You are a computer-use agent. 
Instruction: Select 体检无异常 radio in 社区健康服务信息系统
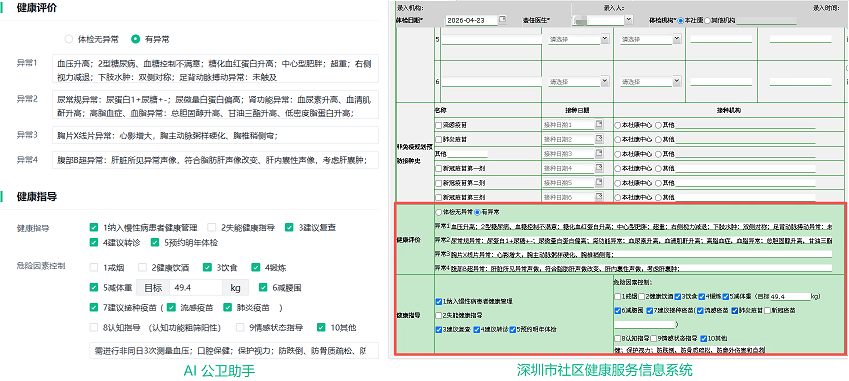point(439,212)
